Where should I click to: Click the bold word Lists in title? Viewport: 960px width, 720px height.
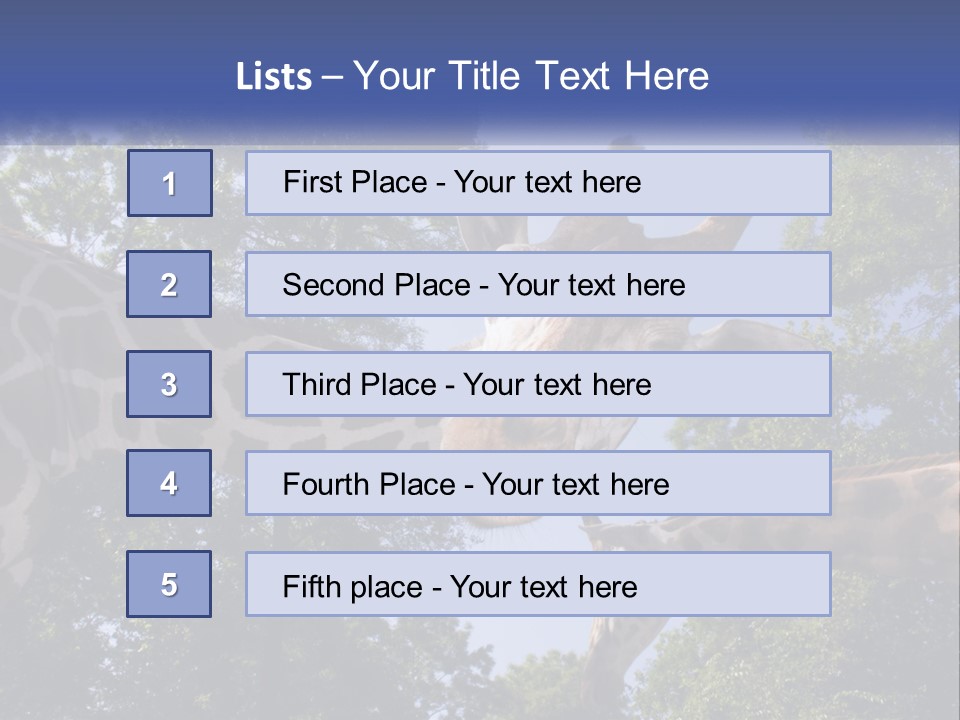(x=274, y=77)
